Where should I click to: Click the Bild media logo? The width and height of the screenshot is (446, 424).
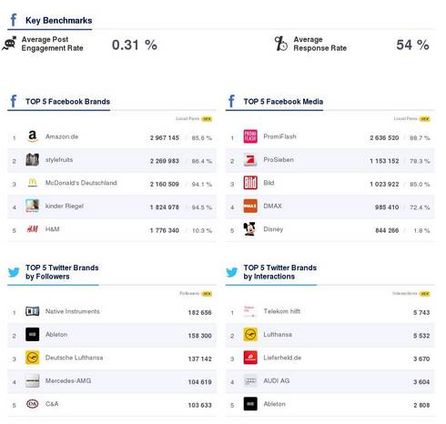click(x=250, y=183)
